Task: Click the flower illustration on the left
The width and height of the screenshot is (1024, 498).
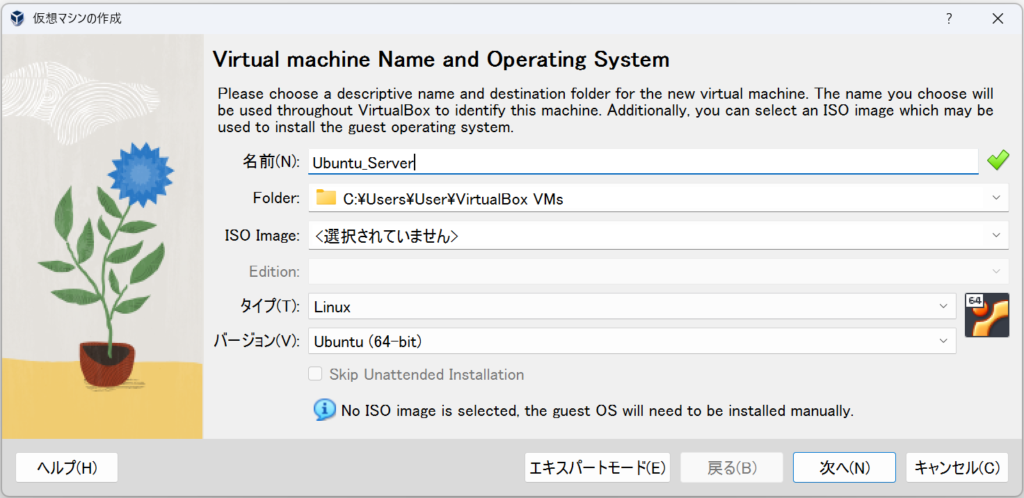Action: [102, 236]
